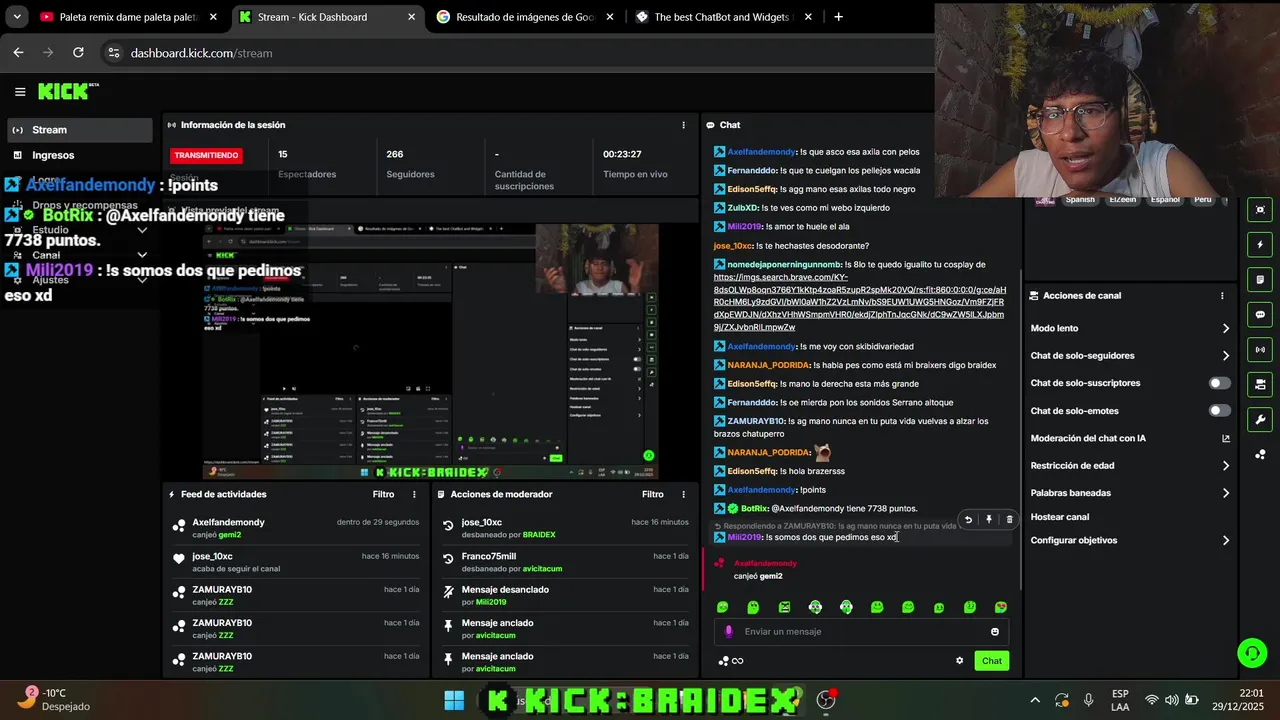Open Acciones de moderador three-dot menu
The width and height of the screenshot is (1280, 720).
(684, 494)
